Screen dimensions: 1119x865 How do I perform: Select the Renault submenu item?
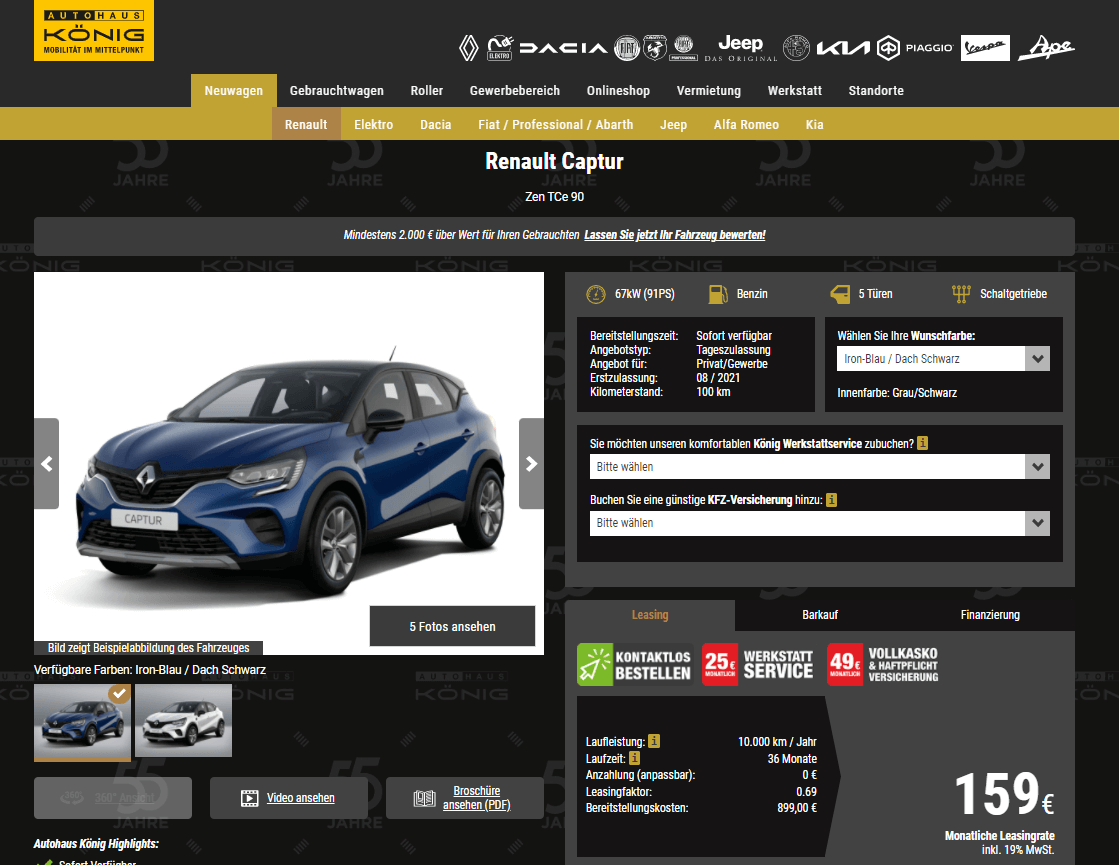306,124
